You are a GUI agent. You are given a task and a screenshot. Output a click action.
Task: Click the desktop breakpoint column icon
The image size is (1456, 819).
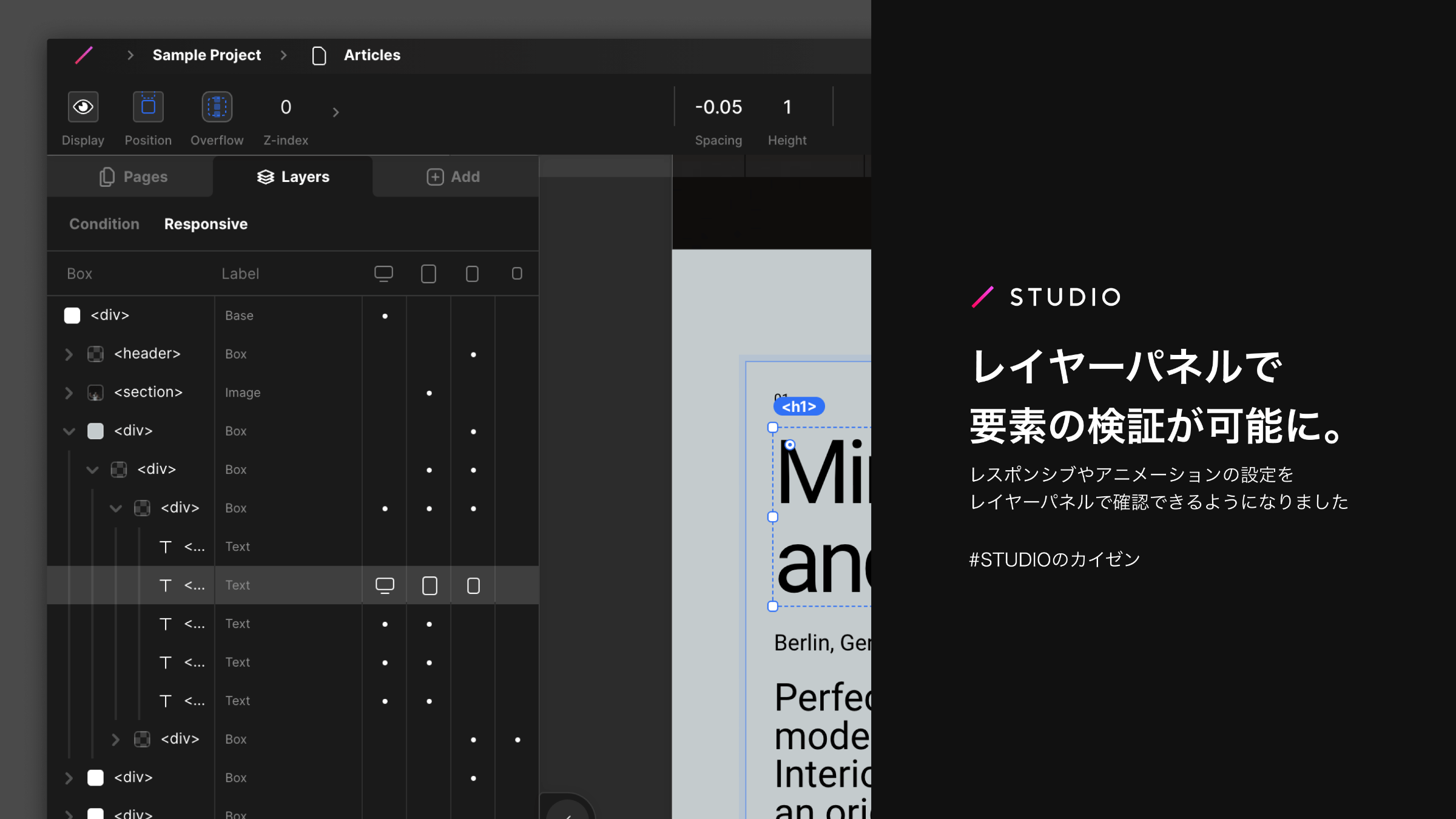(x=384, y=274)
